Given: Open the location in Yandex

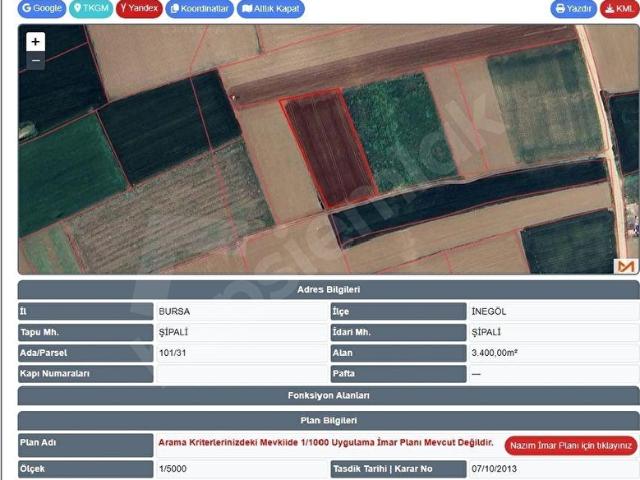Looking at the screenshot, I should tap(139, 8).
